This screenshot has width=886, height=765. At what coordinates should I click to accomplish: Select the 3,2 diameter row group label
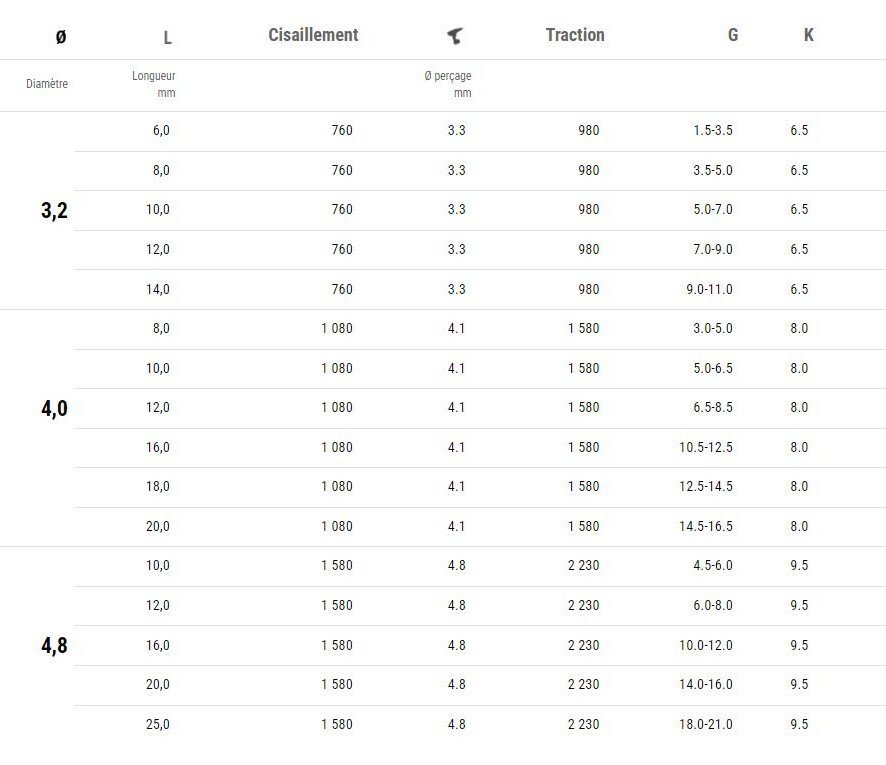55,210
